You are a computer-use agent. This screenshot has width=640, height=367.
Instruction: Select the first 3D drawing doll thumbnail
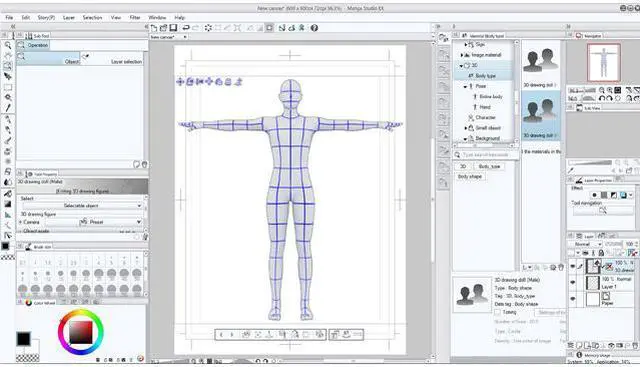point(541,64)
